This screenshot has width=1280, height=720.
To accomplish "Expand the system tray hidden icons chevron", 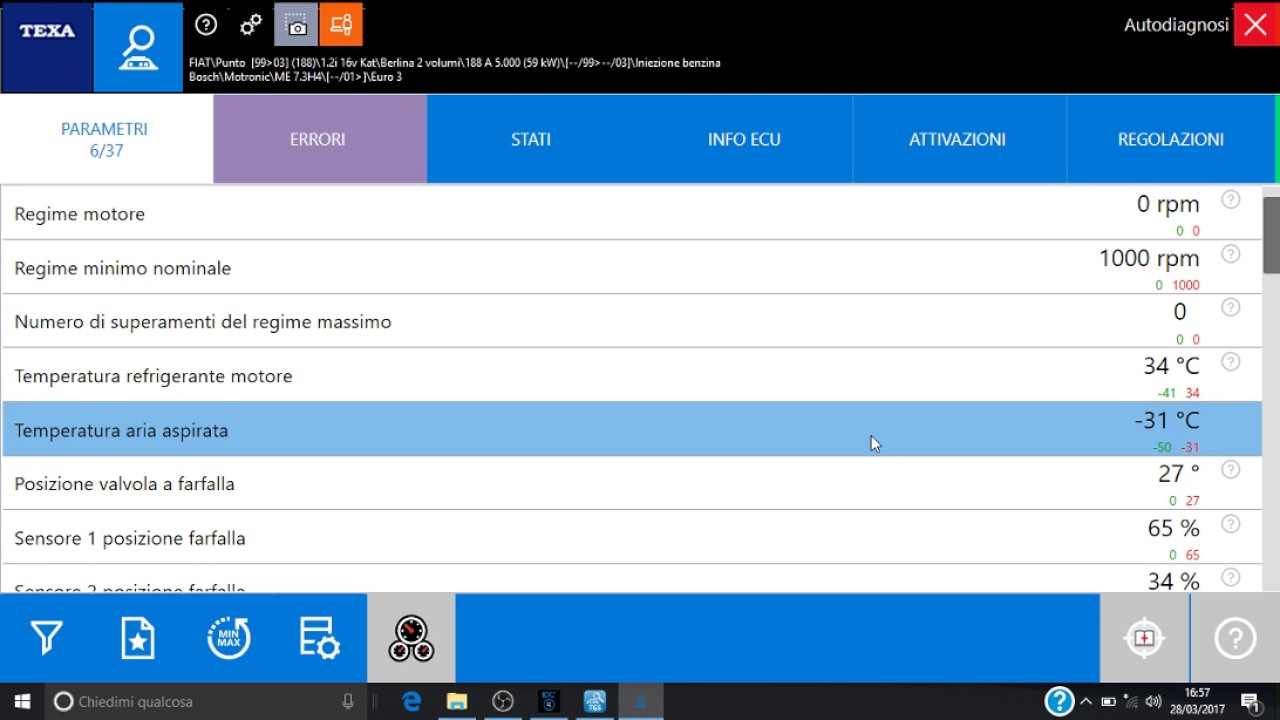I will pos(1086,702).
